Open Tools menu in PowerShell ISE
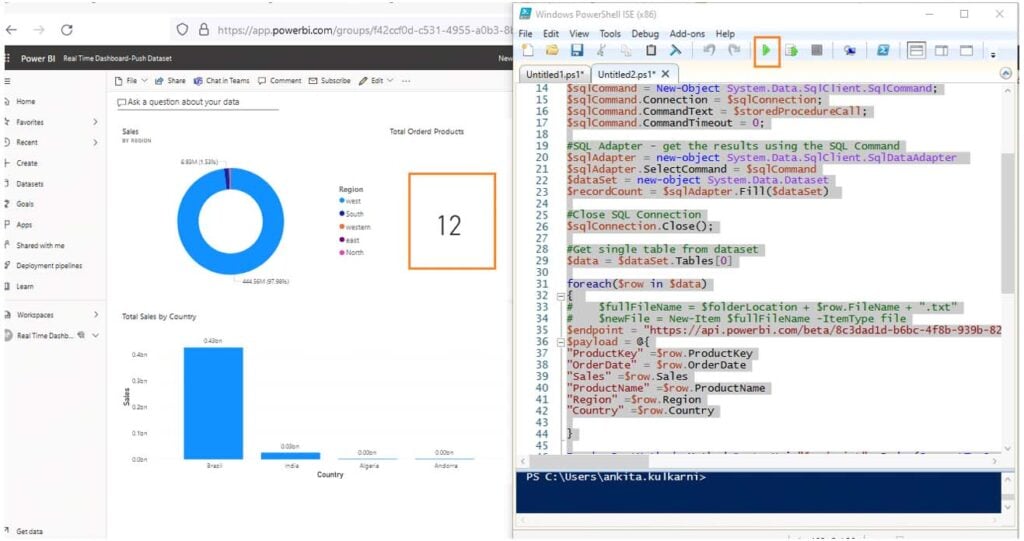This screenshot has height=541, width=1024. pyautogui.click(x=610, y=33)
